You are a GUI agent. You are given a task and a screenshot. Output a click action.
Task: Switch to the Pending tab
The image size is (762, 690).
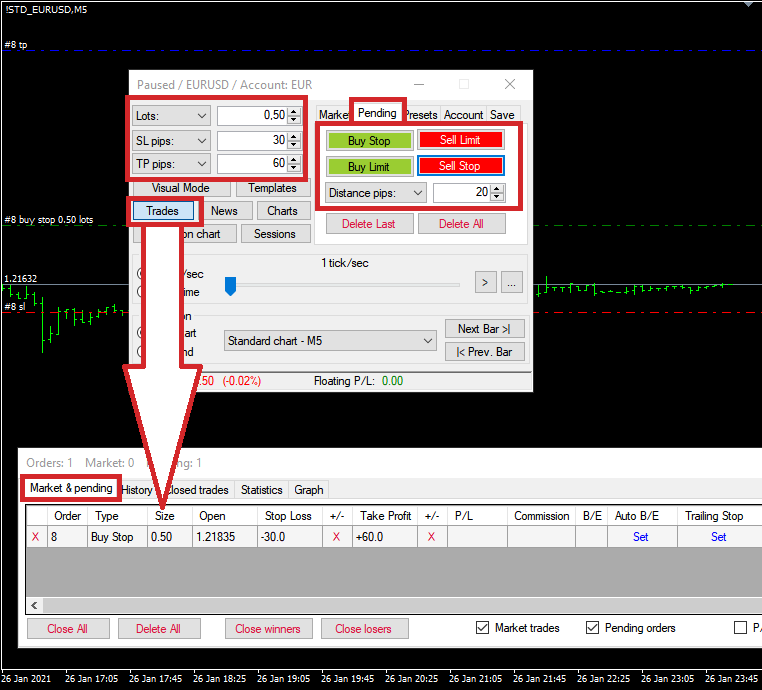tap(377, 113)
